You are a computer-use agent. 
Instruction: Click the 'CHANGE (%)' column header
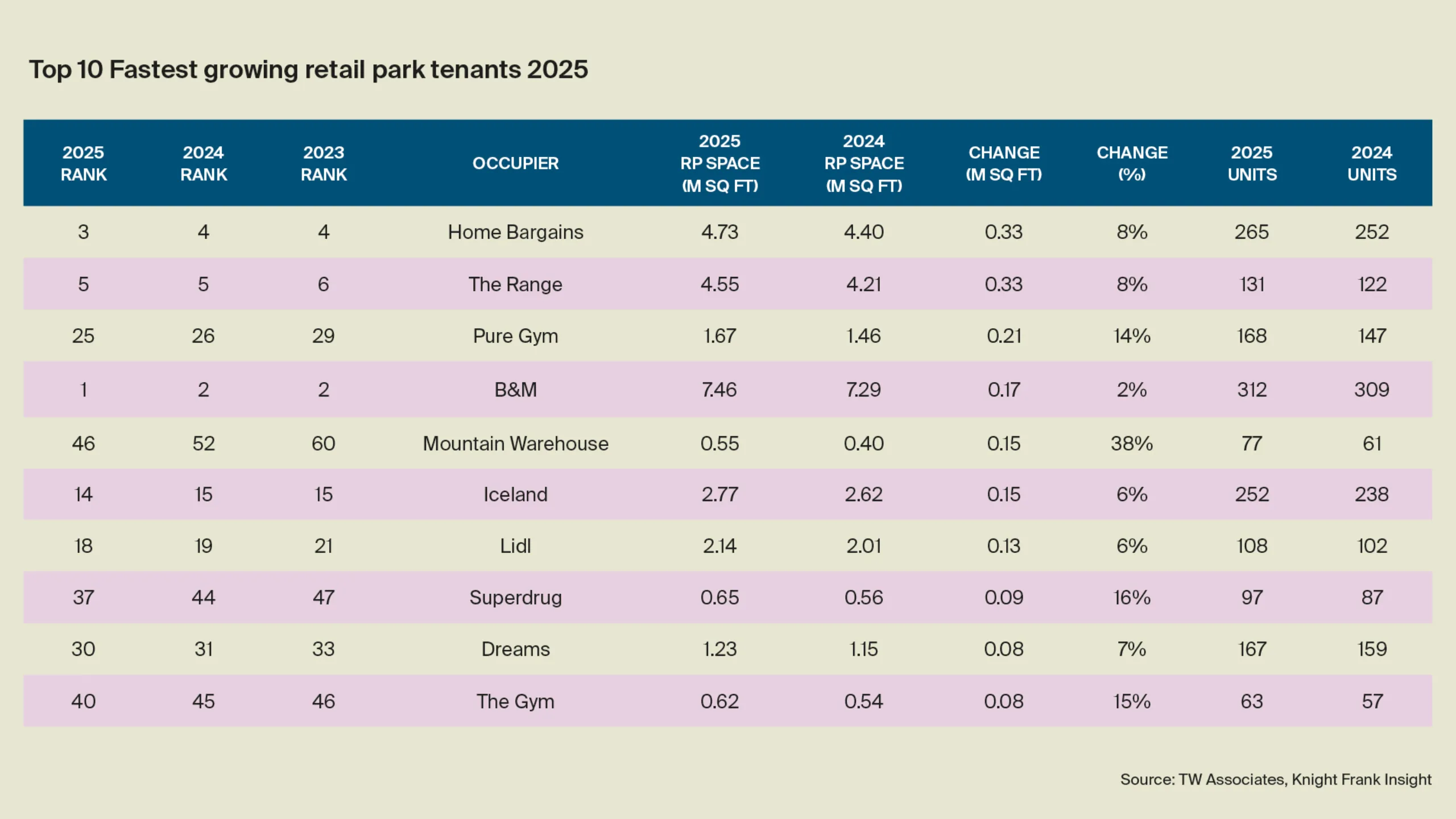pyautogui.click(x=1132, y=163)
